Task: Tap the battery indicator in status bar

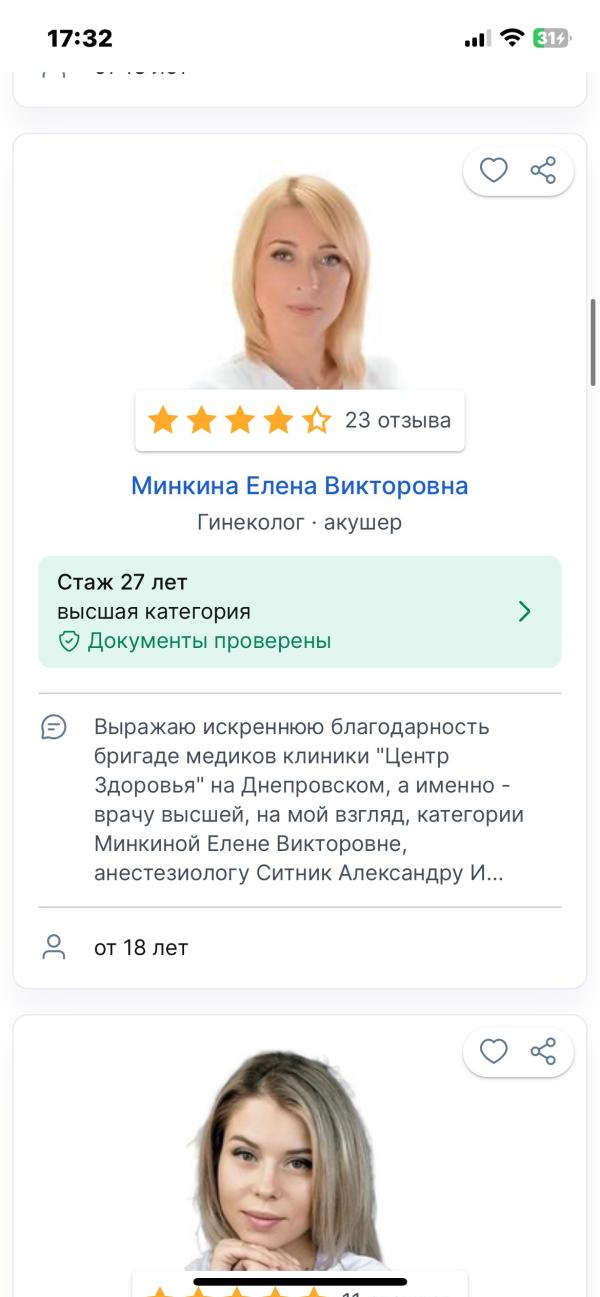Action: point(551,39)
